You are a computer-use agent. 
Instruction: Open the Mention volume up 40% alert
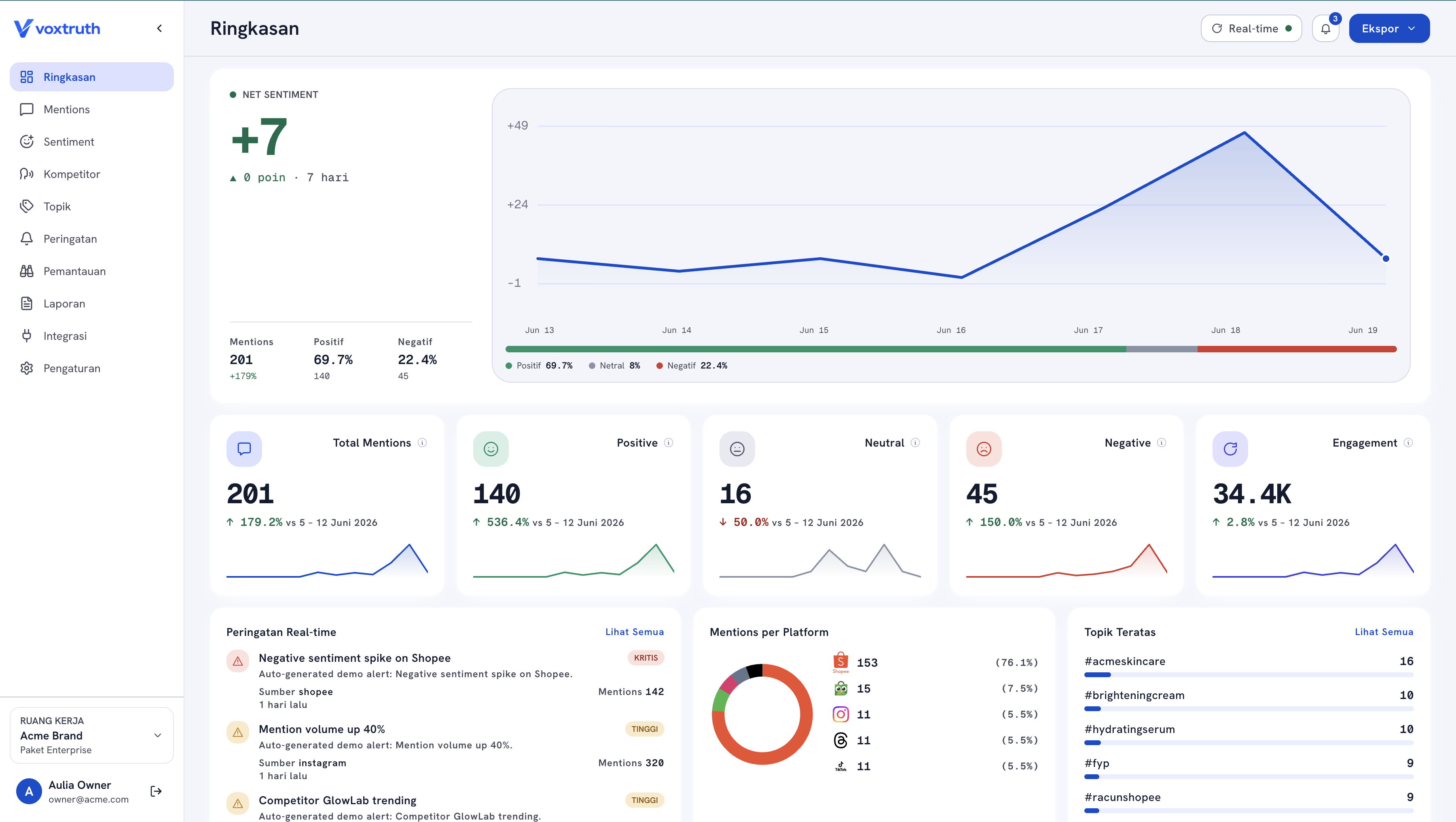point(445,752)
